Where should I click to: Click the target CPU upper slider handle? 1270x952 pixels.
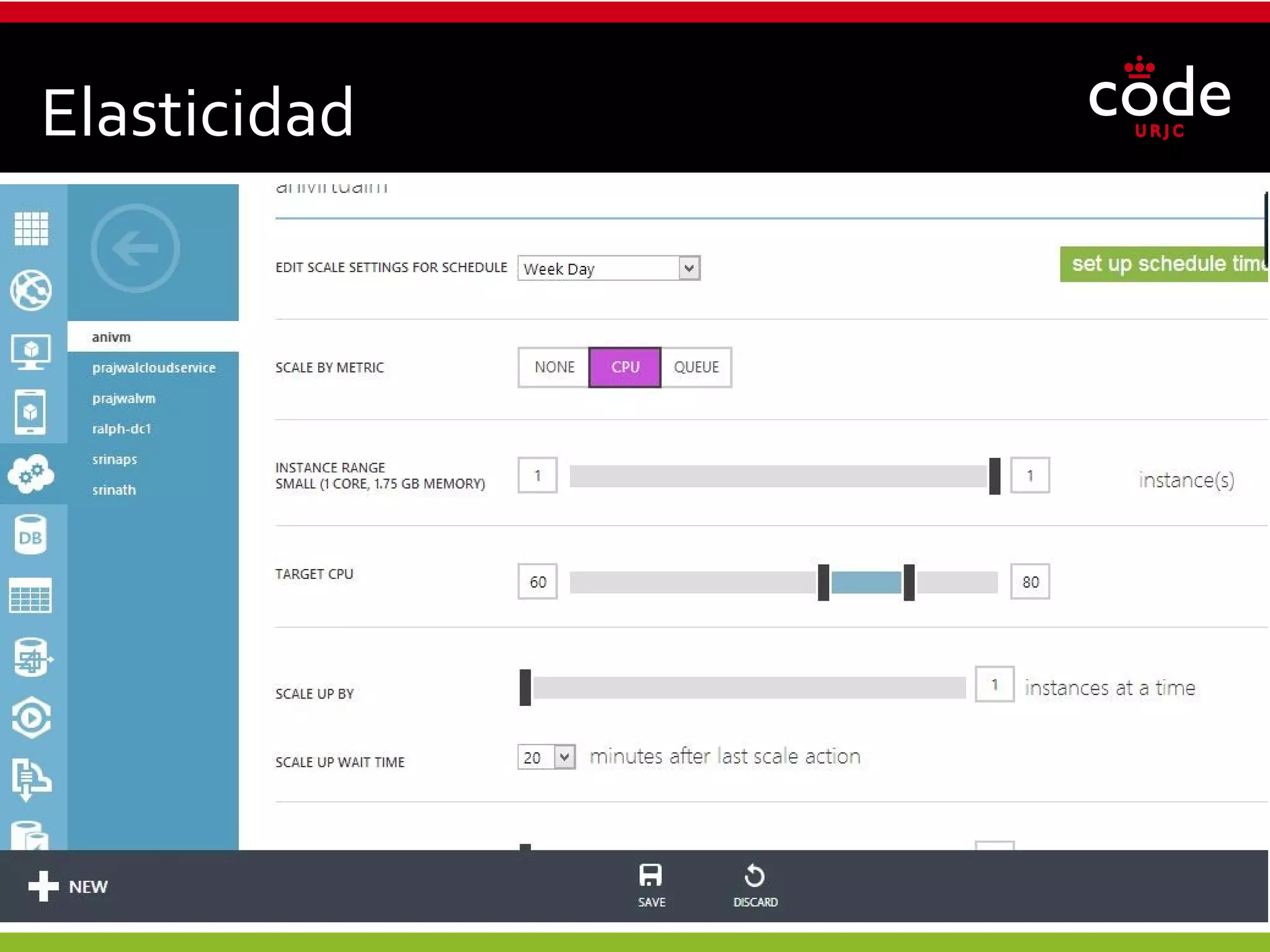pyautogui.click(x=909, y=582)
